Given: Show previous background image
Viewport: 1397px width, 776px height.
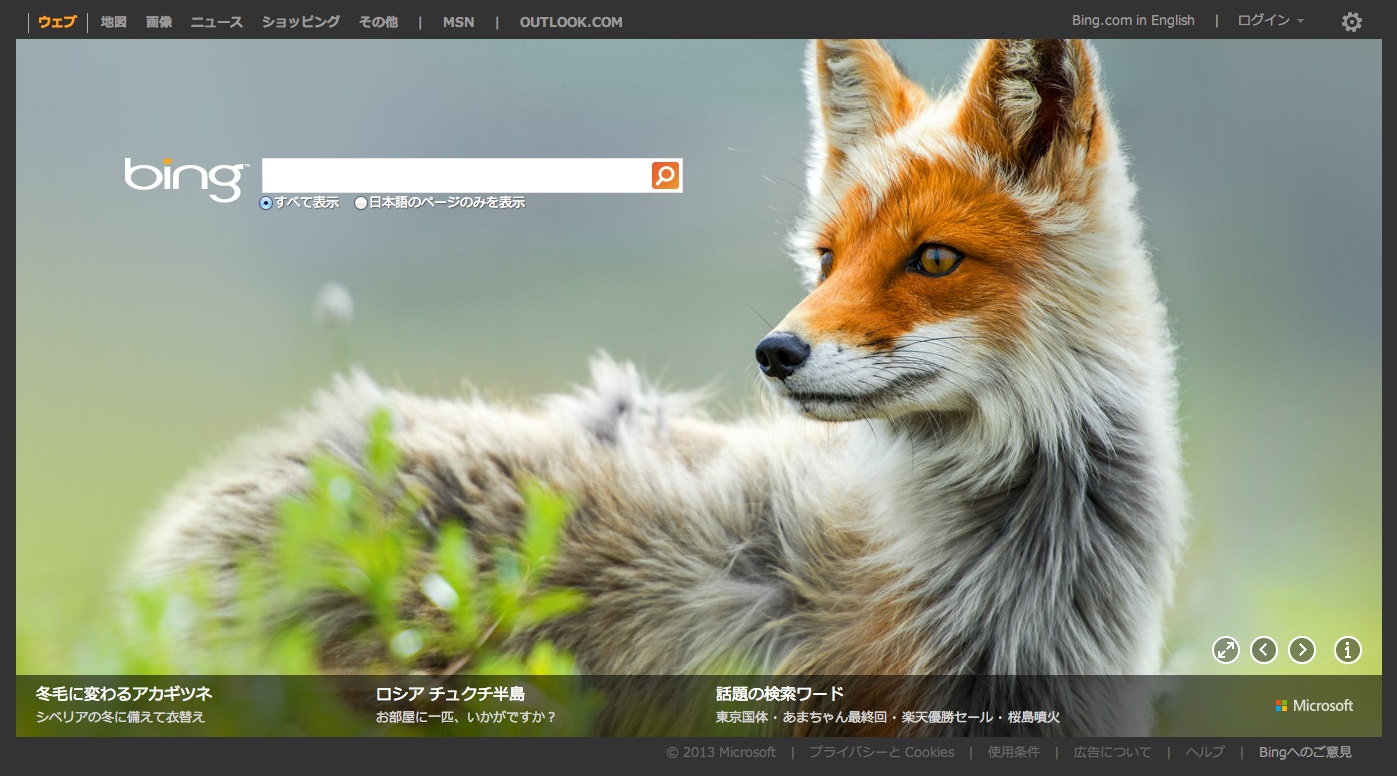Looking at the screenshot, I should point(1264,650).
